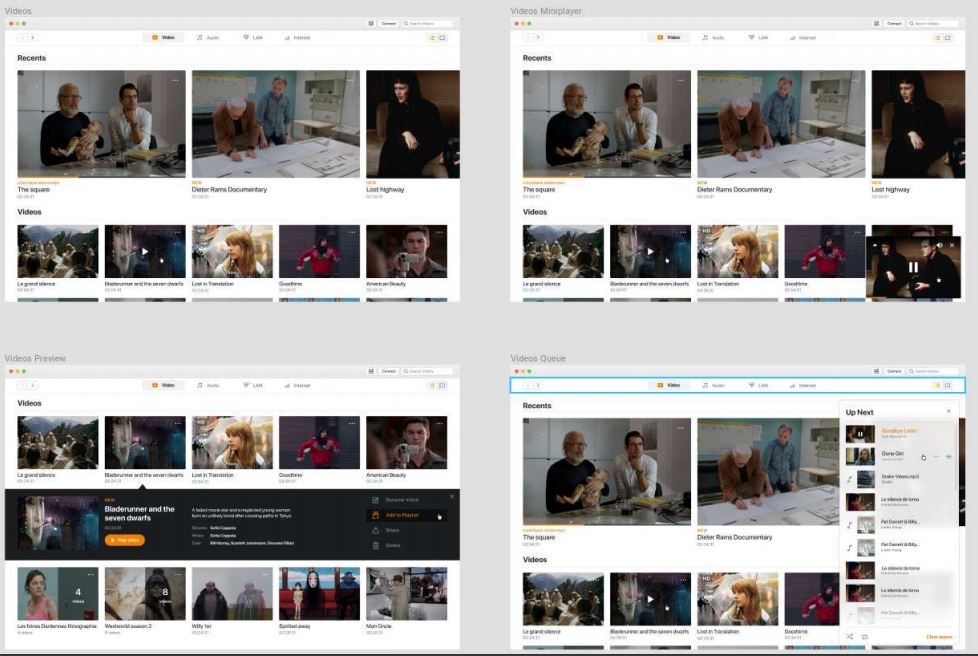Viewport: 978px width, 656px height.
Task: Click play icon on Bladerunner thumbnail in Videos window
Action: coord(145,252)
